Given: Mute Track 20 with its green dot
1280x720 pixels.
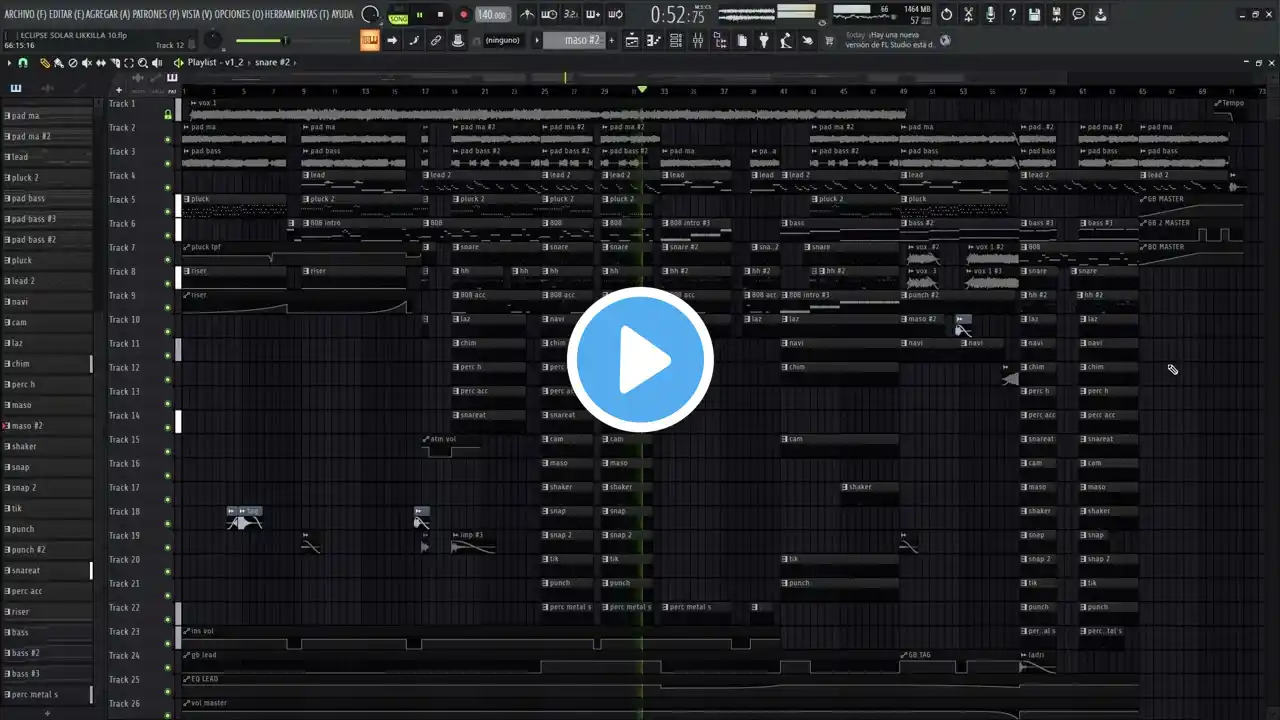Looking at the screenshot, I should coord(168,571).
